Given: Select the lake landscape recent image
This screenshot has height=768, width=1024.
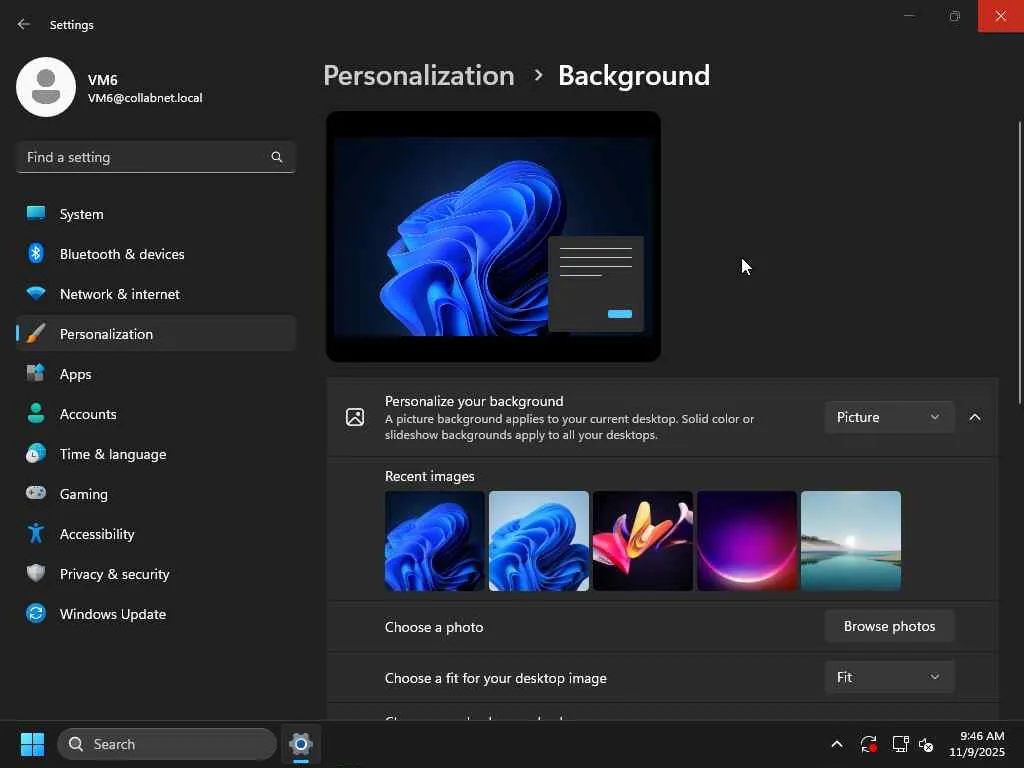Looking at the screenshot, I should pyautogui.click(x=851, y=541).
